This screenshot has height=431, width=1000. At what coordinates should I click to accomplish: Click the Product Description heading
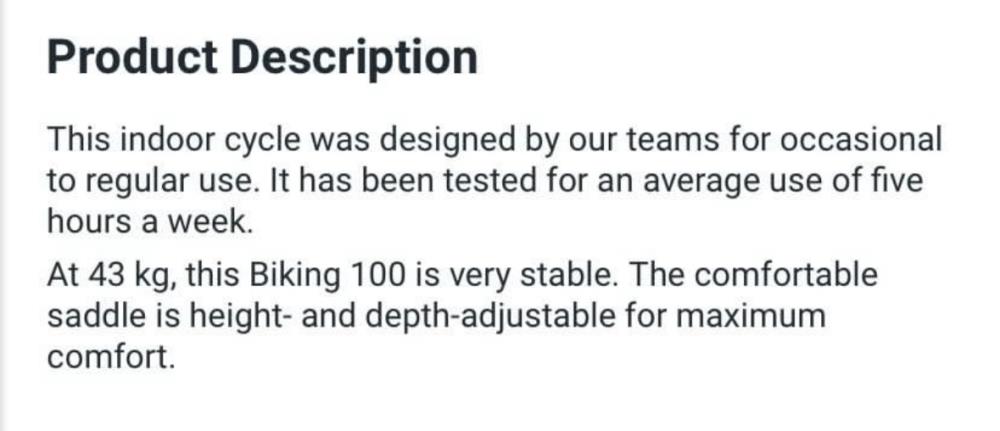point(262,58)
